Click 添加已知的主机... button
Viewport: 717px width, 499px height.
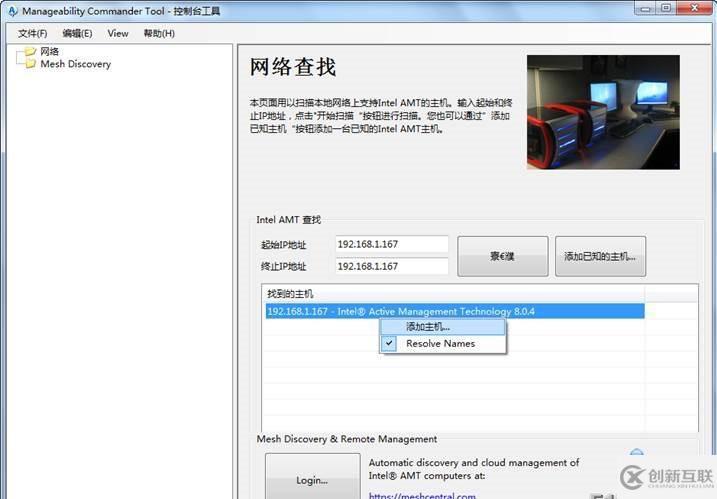600,256
